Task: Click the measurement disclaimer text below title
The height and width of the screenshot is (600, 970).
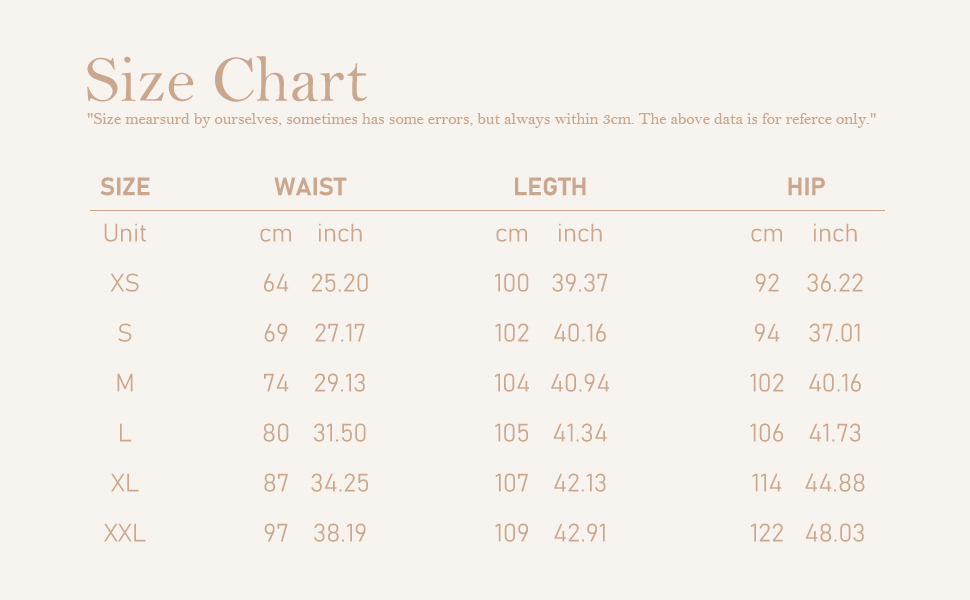Action: click(481, 119)
